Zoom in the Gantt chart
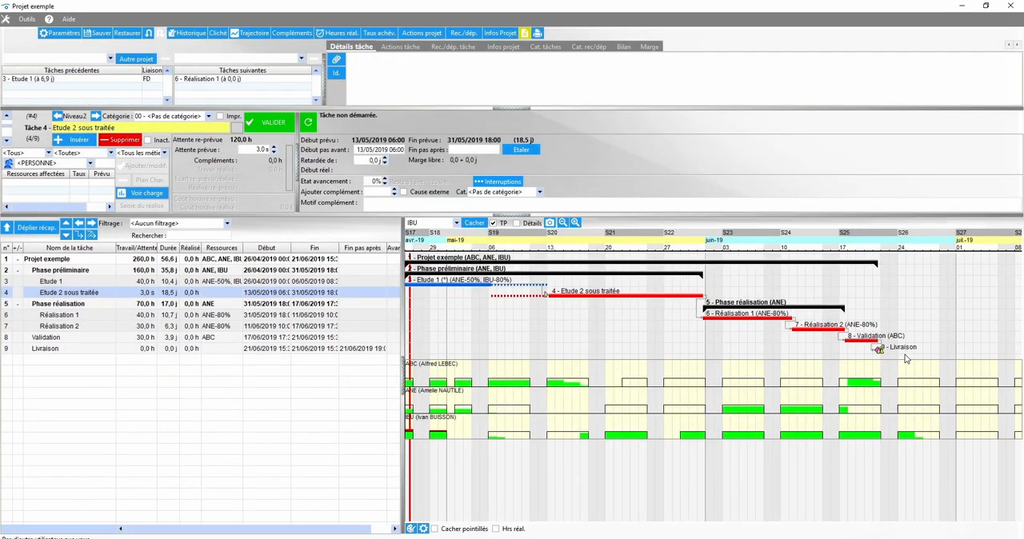 tap(575, 223)
